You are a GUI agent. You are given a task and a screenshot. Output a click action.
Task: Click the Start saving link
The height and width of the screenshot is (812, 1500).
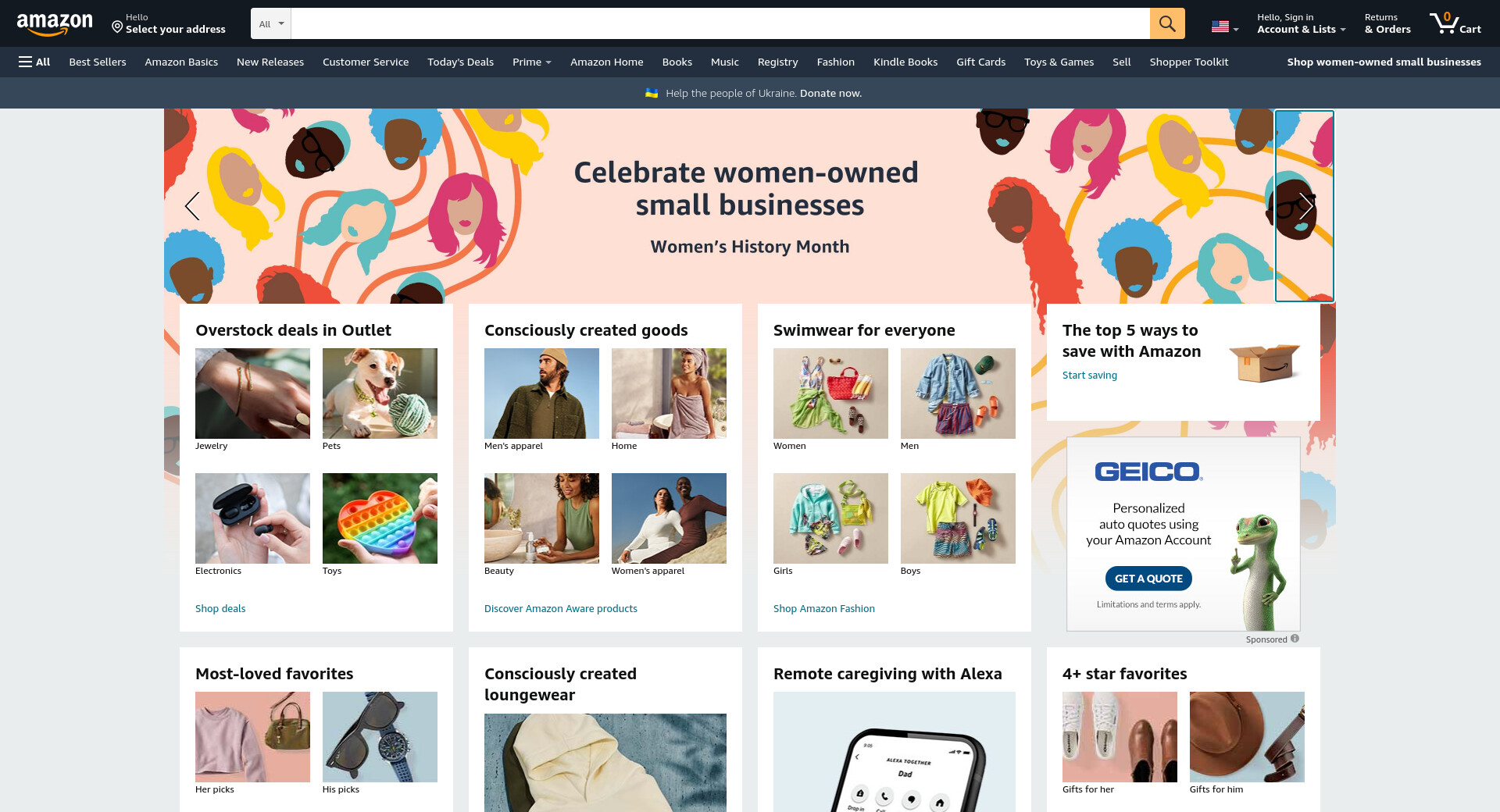point(1090,375)
